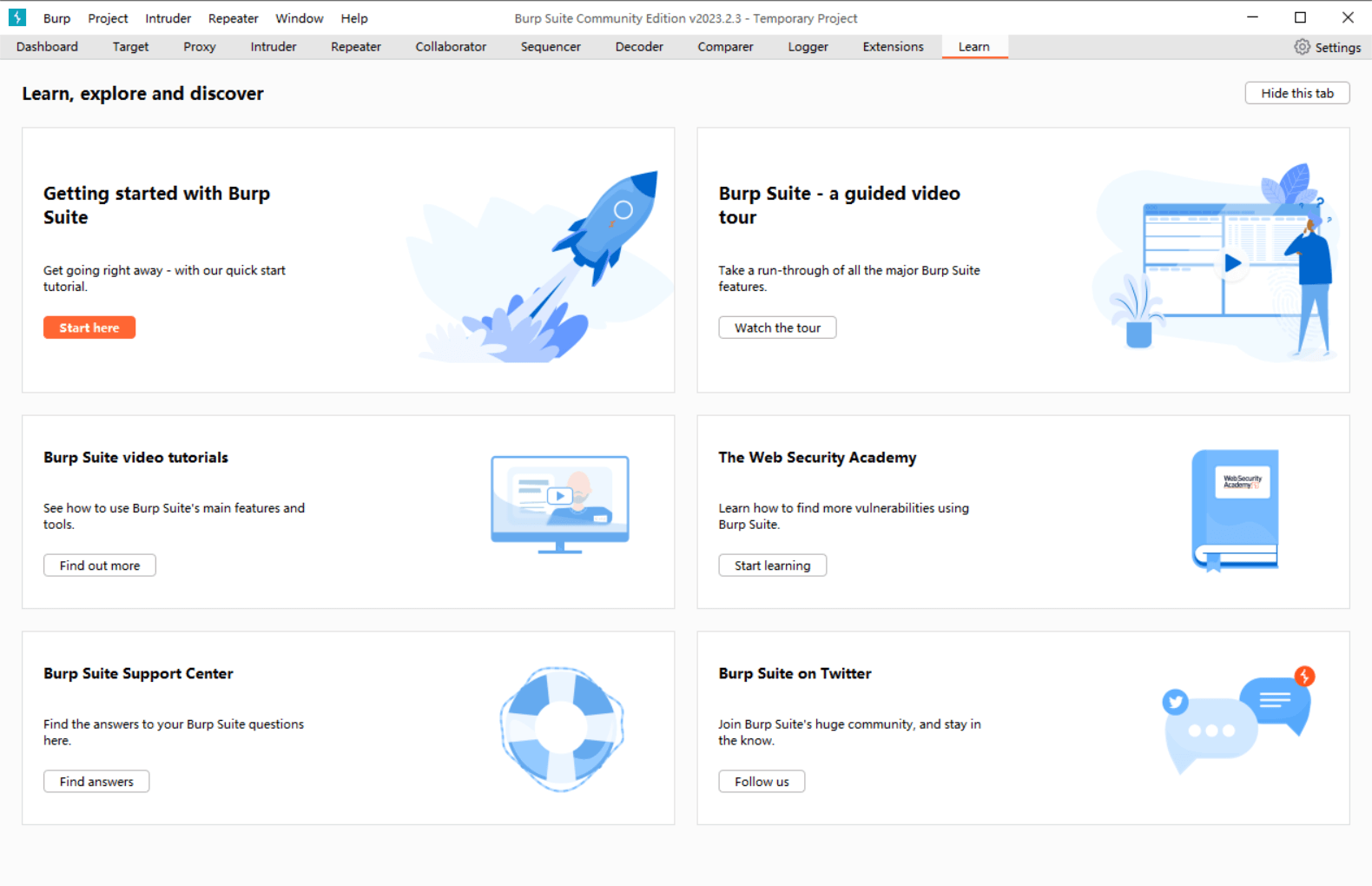Open the Intruder menu in the menu bar
Viewport: 1372px width, 886px height.
coord(168,18)
